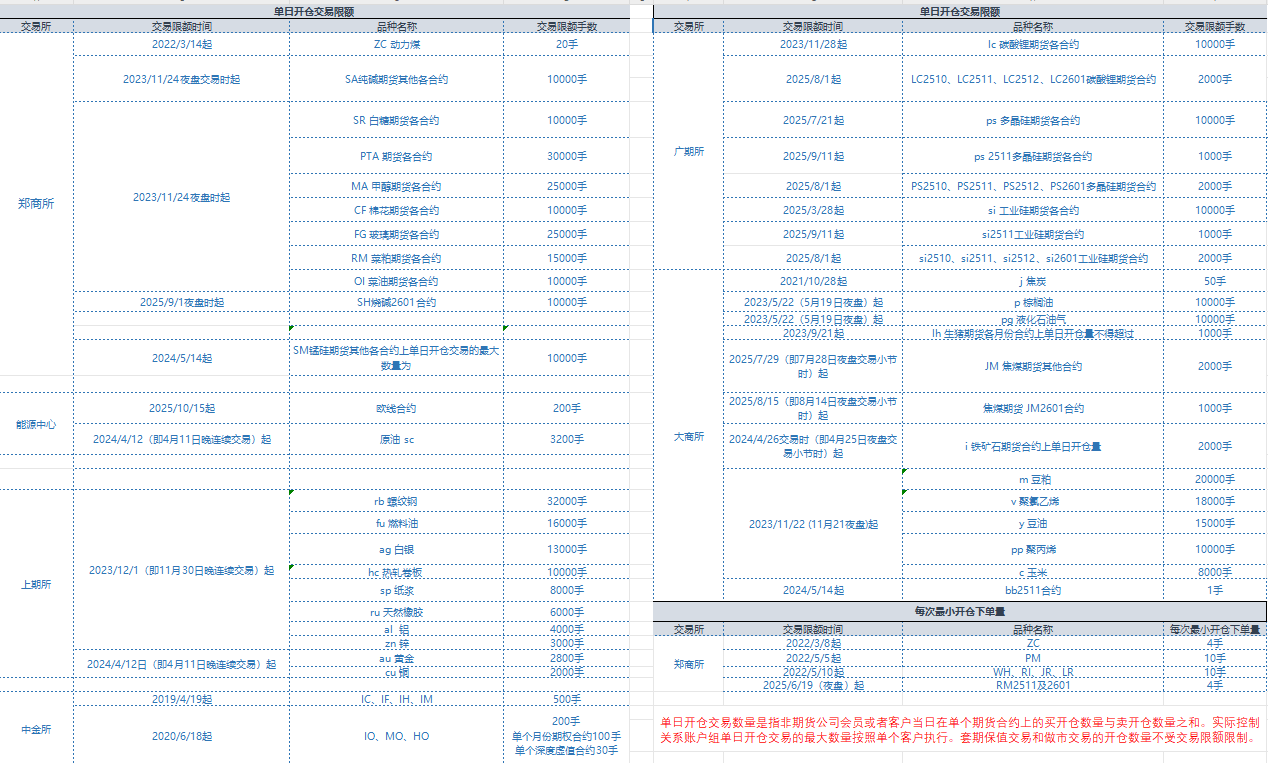This screenshot has width=1268, height=763.
Task: Click the 上期所 exchange label cell
Action: coord(37,583)
